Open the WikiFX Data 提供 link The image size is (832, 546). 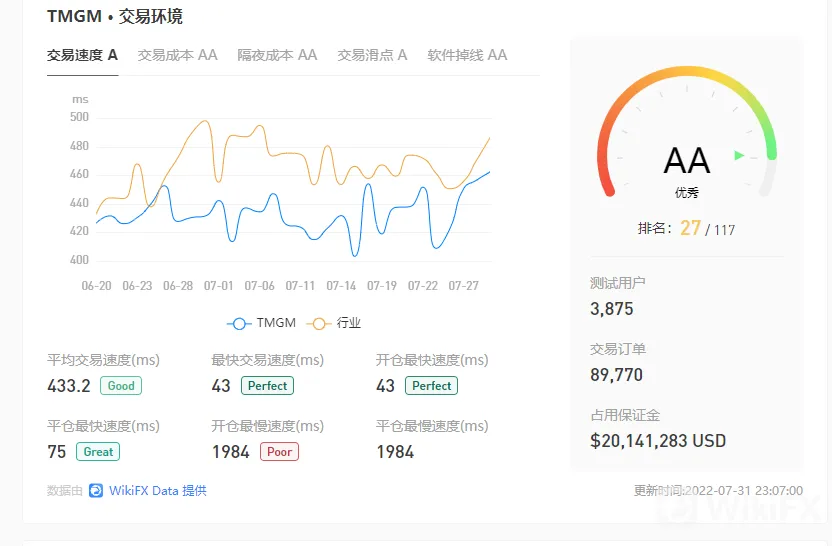click(x=158, y=491)
